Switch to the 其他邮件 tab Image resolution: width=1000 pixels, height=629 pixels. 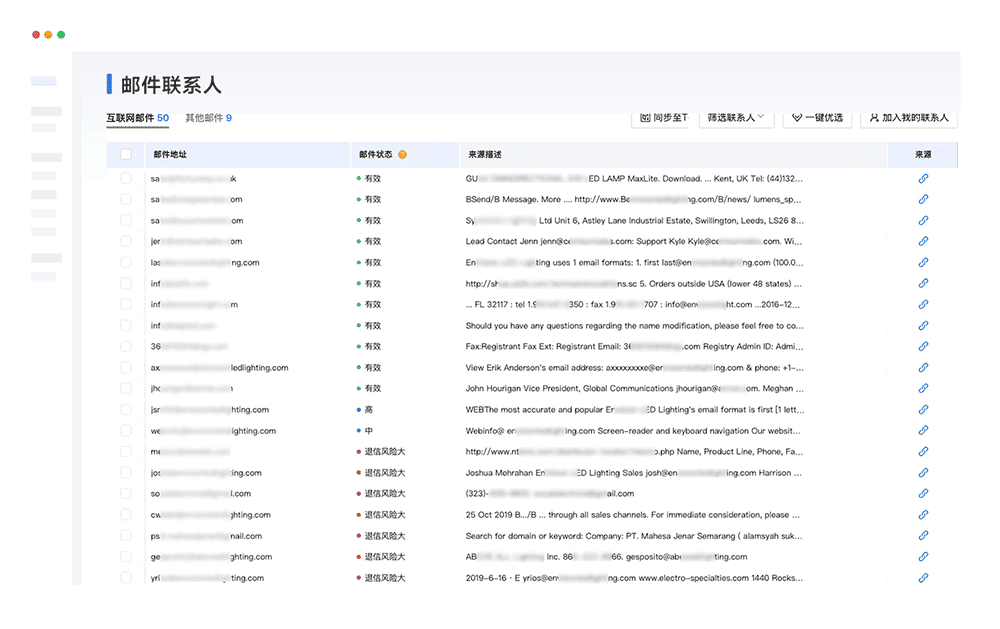[208, 118]
